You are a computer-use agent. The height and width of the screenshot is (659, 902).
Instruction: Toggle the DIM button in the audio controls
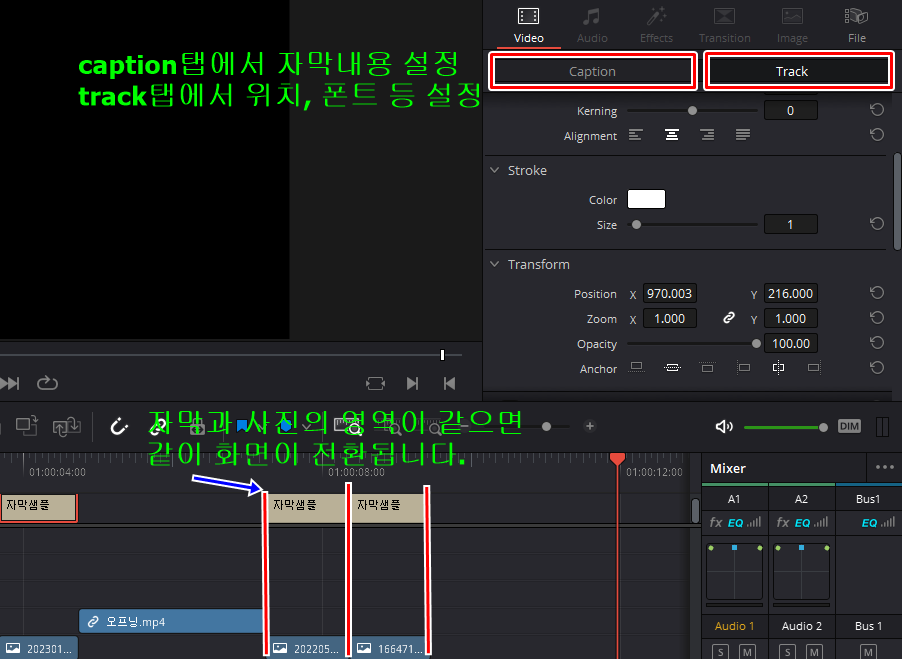coord(849,426)
